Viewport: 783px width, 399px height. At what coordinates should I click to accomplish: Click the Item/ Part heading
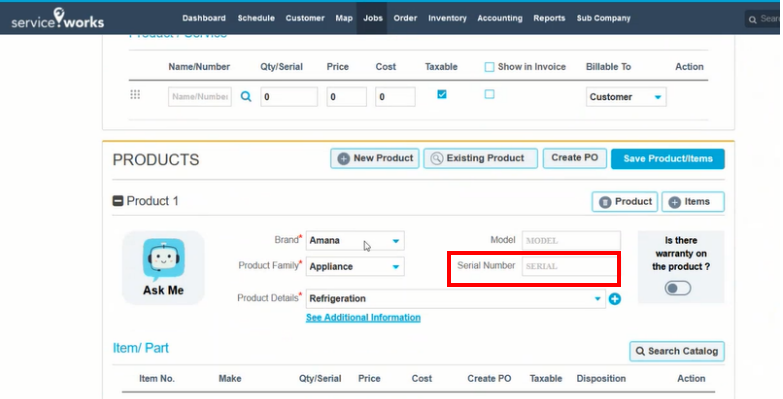(x=141, y=348)
